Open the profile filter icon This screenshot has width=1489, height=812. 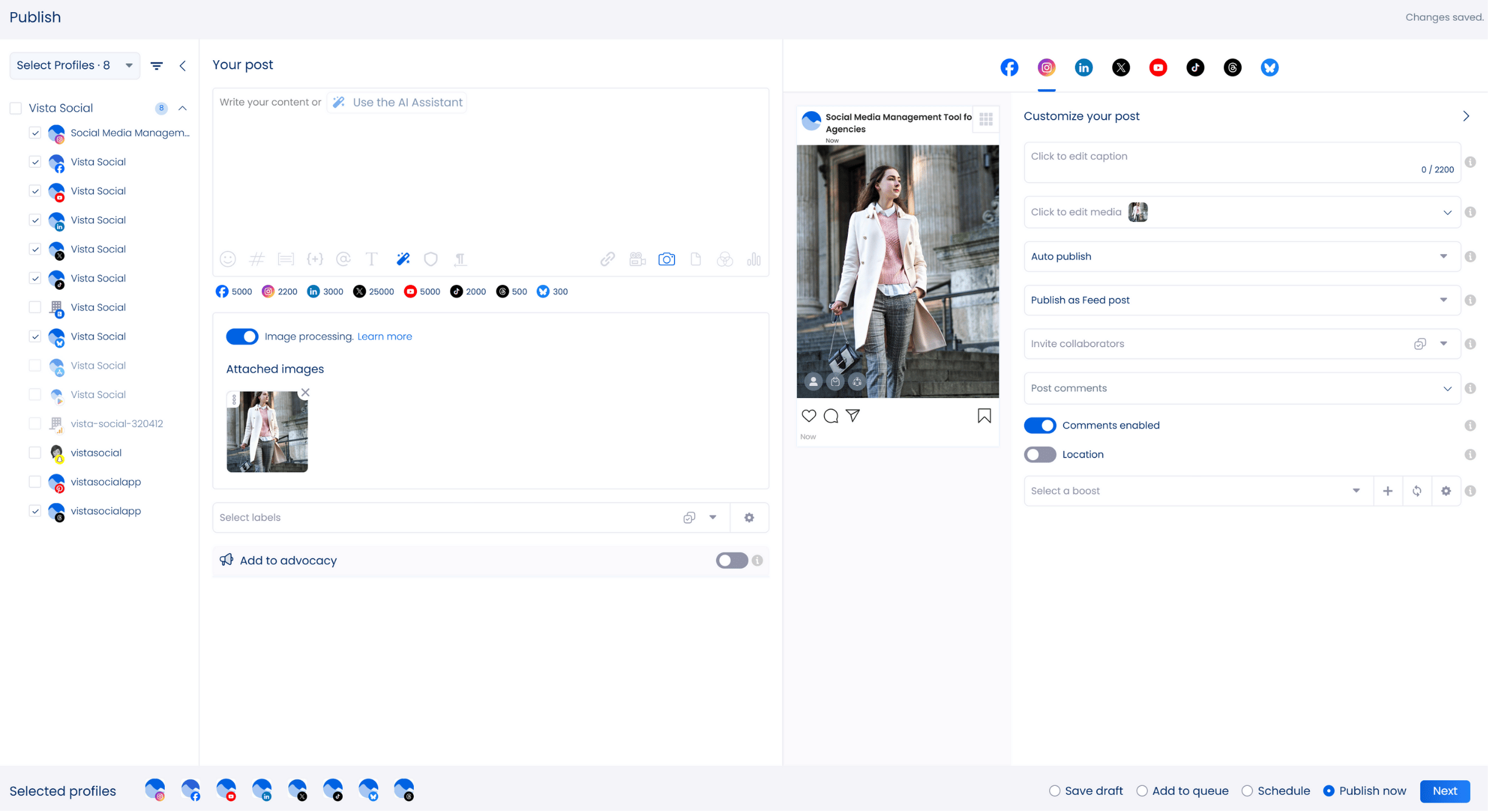coord(157,66)
